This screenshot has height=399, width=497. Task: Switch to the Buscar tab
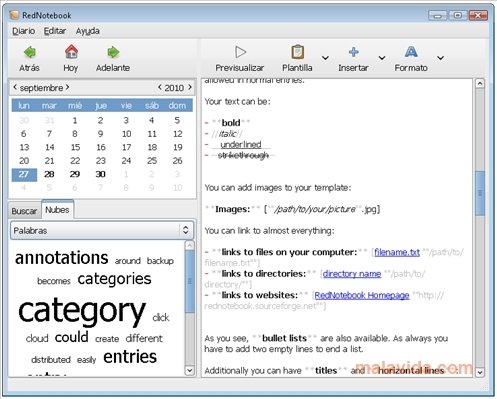point(24,211)
